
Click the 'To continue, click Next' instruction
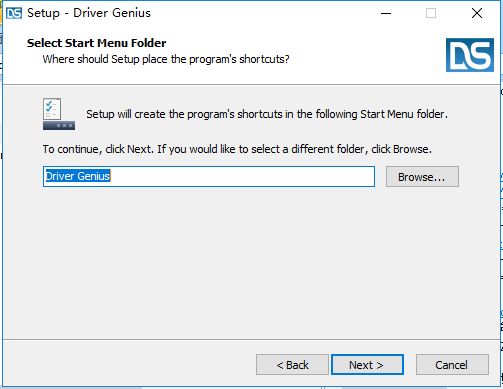[x=237, y=149]
